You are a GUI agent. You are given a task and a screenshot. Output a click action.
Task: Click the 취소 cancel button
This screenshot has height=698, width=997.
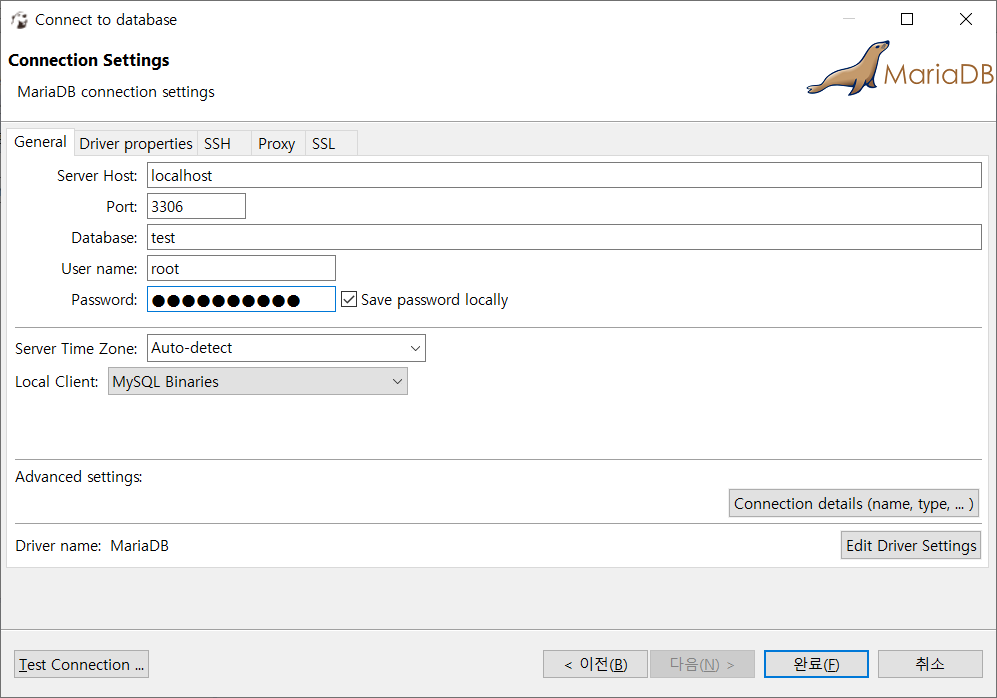click(930, 664)
